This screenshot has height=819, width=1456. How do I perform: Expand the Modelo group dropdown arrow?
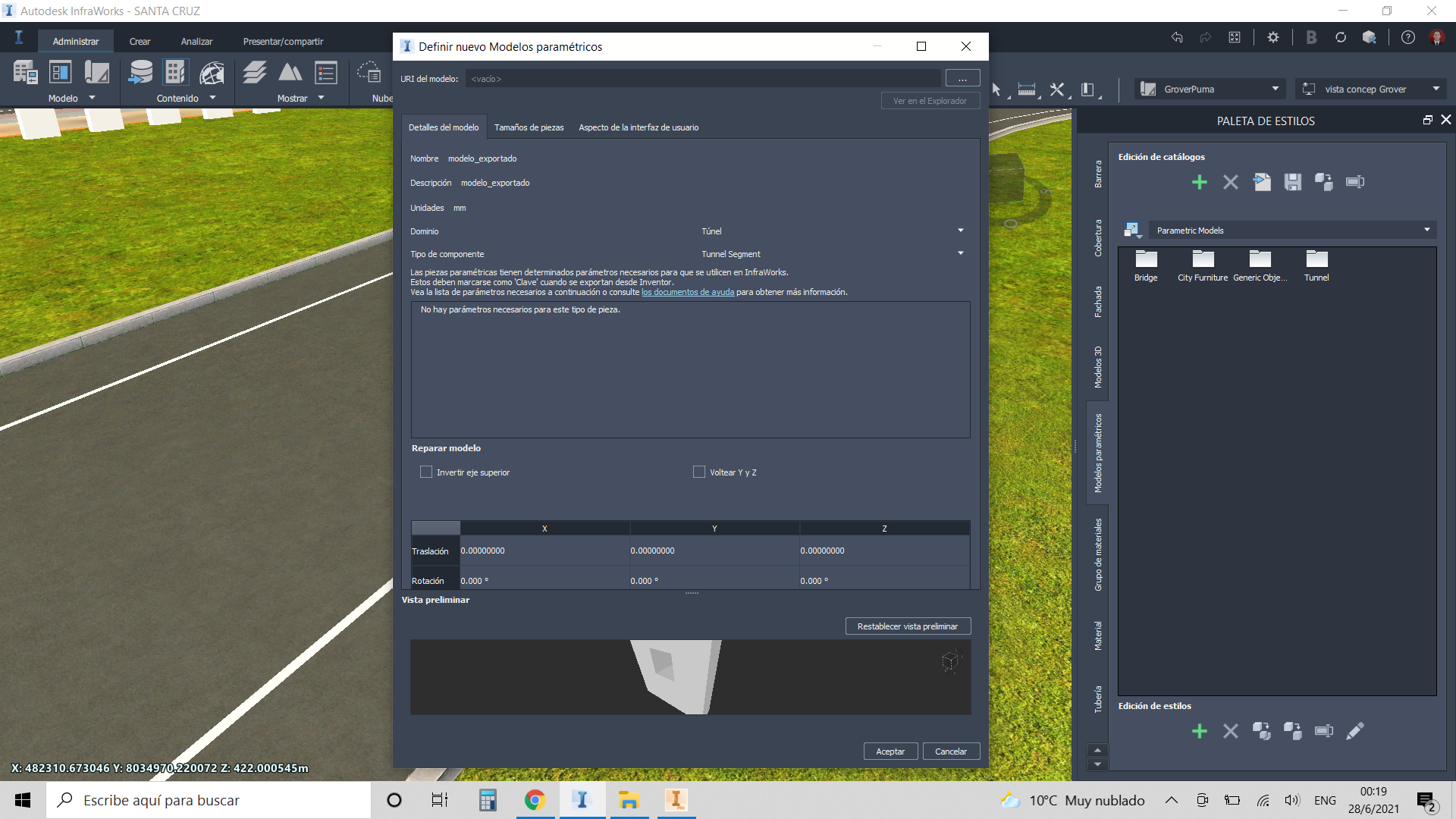93,98
